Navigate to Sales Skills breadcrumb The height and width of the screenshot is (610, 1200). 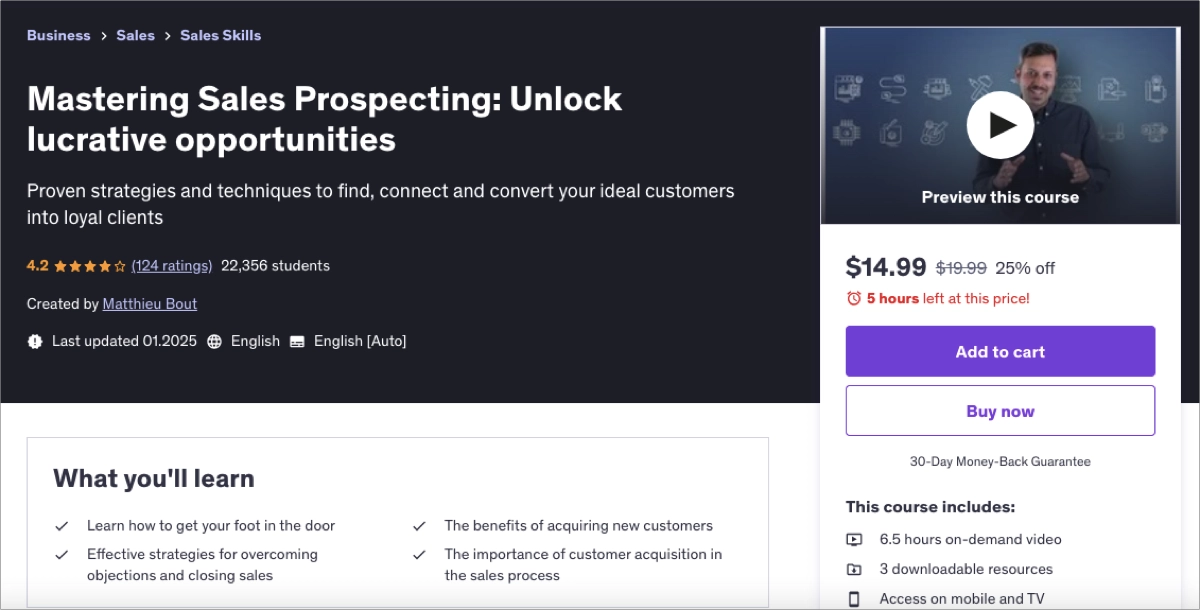click(220, 35)
